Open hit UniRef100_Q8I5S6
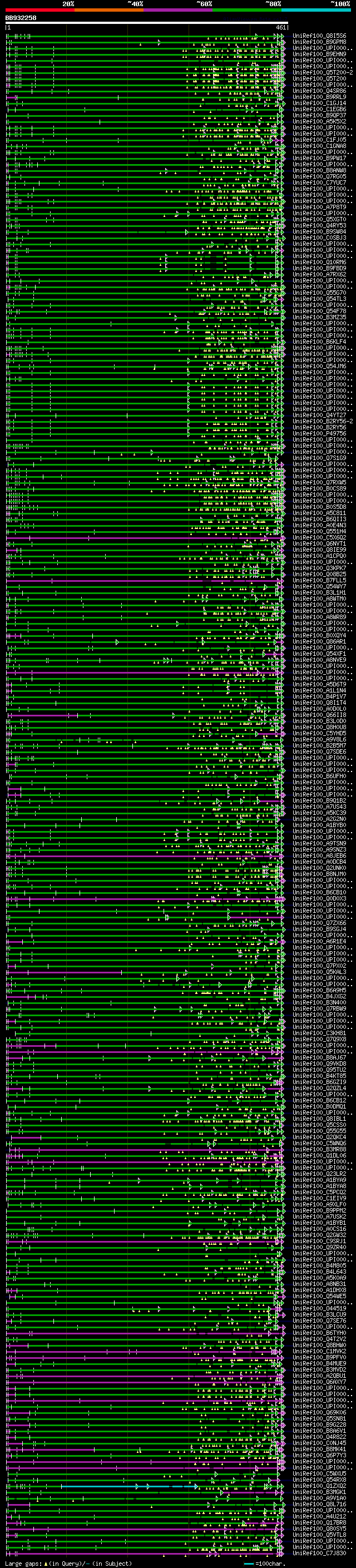The width and height of the screenshot is (356, 1568). click(x=319, y=36)
